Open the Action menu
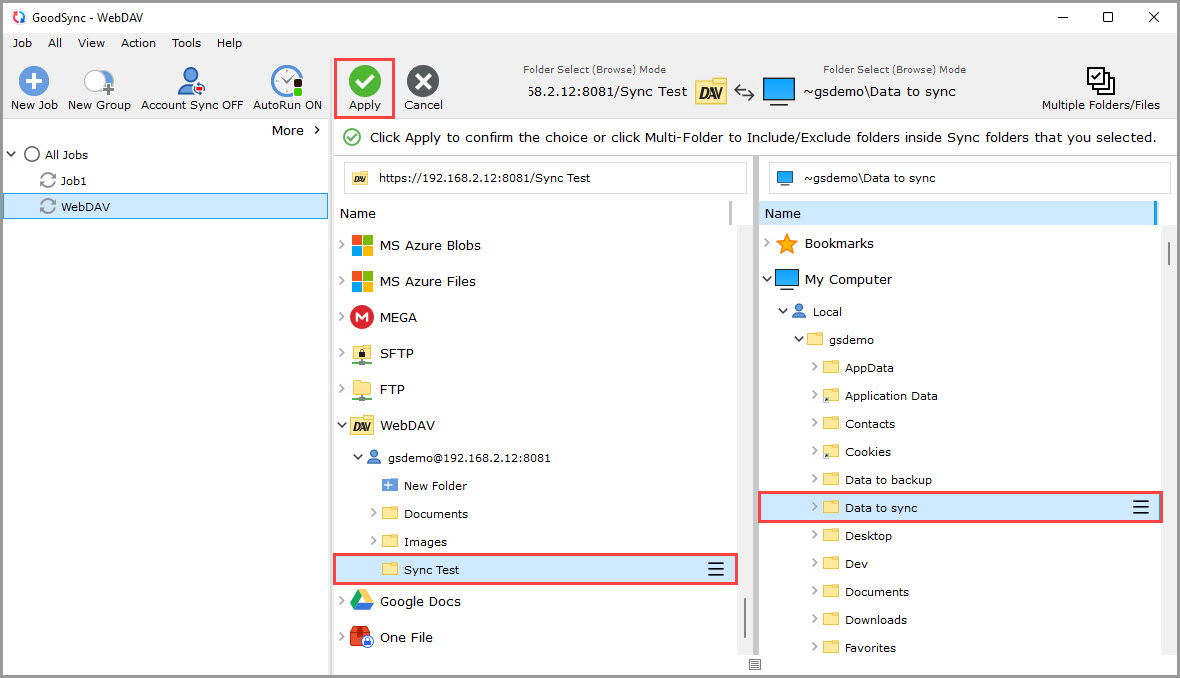1180x678 pixels. (x=138, y=43)
